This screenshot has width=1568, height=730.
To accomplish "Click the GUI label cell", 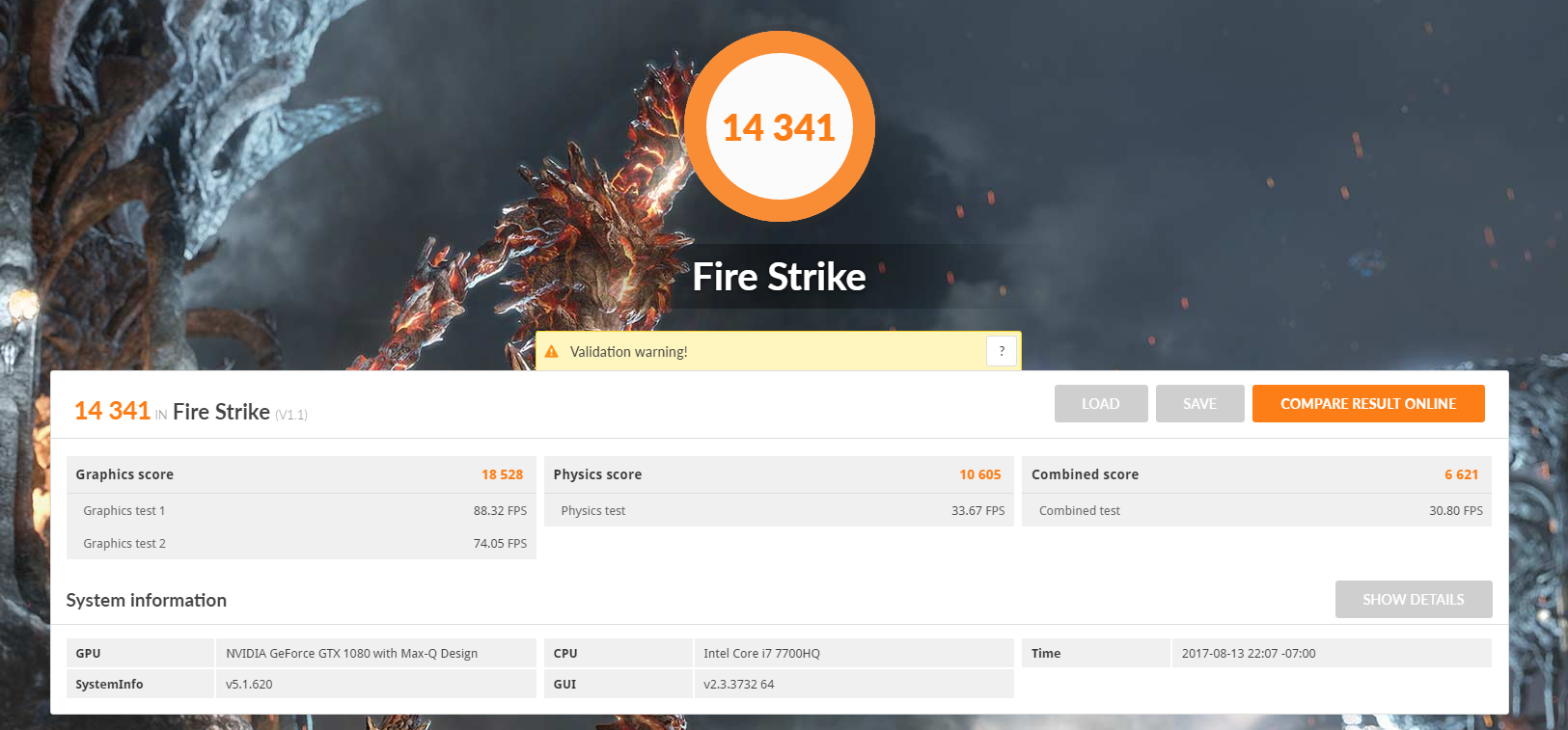I will pyautogui.click(x=618, y=684).
